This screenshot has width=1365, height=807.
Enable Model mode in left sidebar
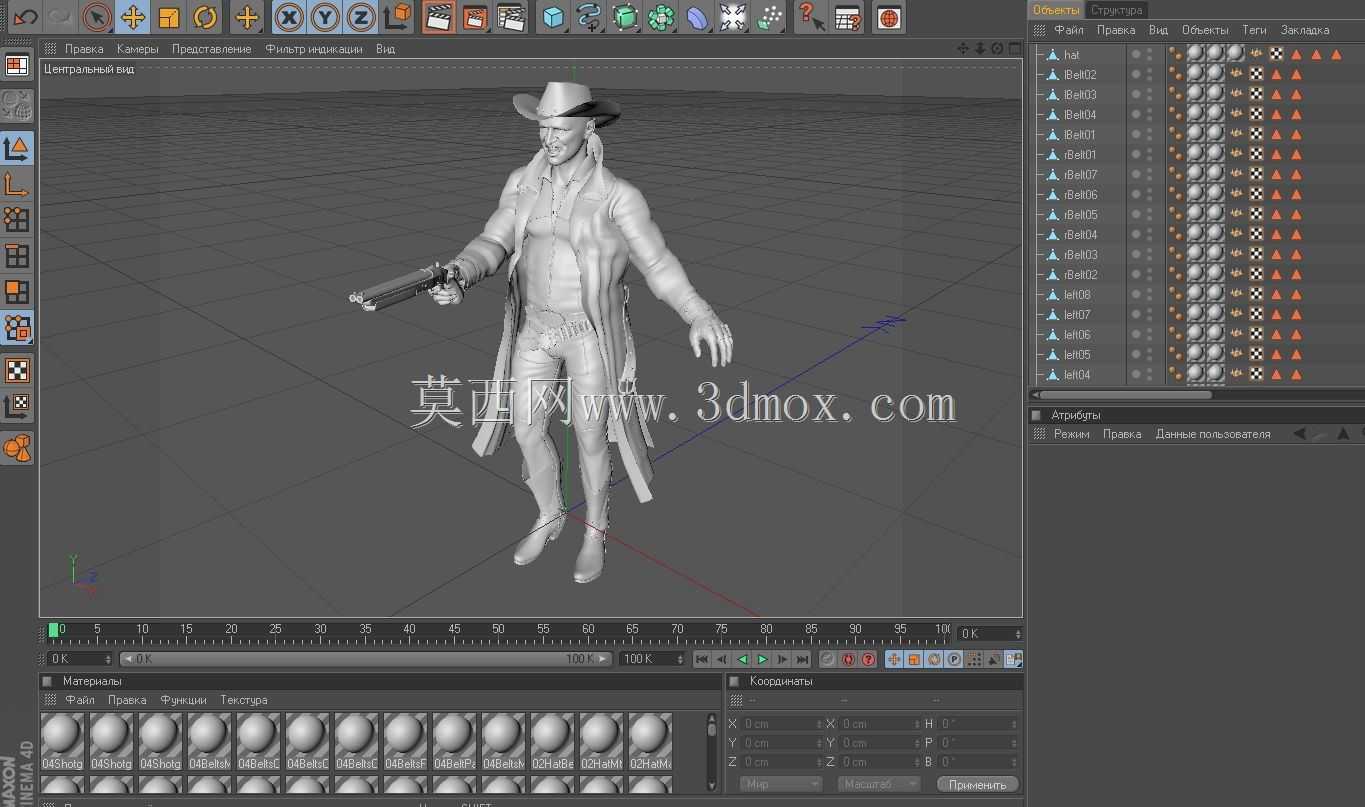pos(17,148)
